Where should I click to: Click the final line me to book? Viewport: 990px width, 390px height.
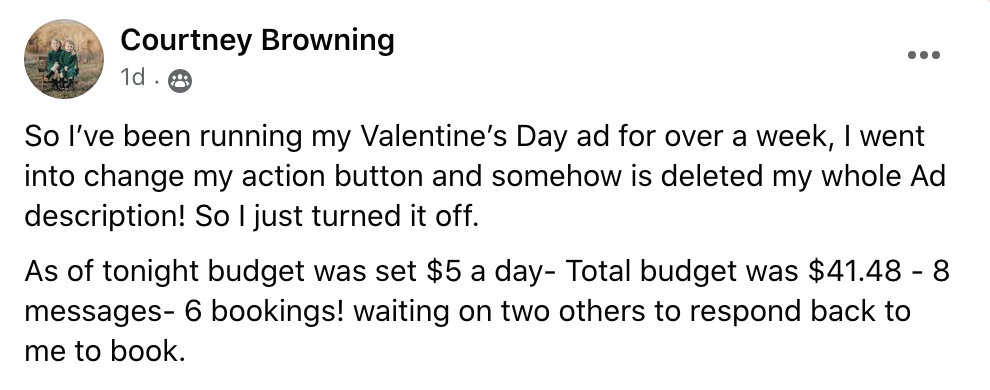[x=105, y=352]
